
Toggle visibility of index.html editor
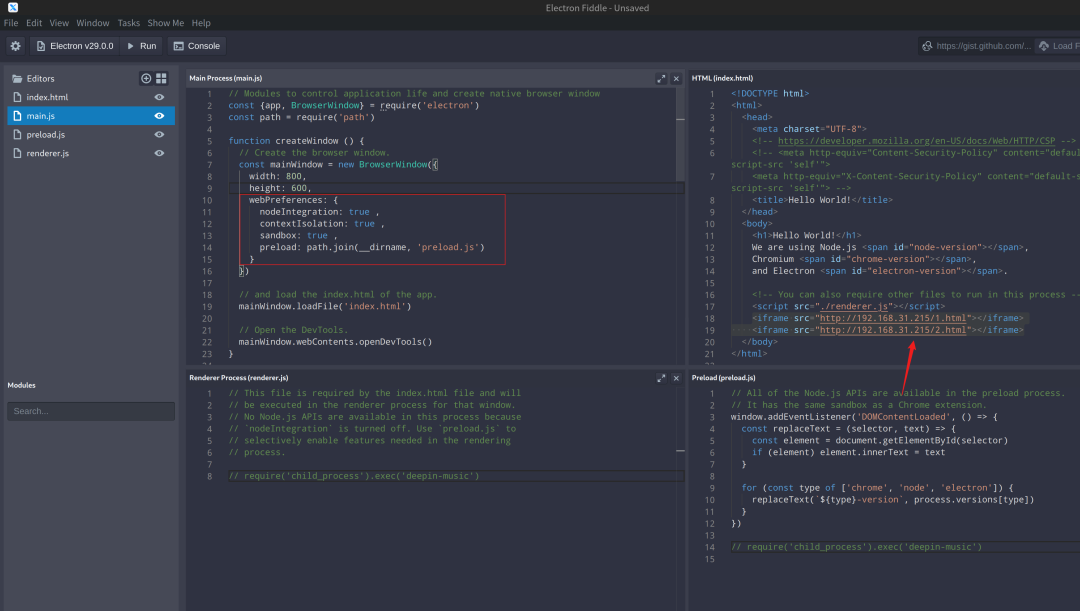(x=159, y=97)
